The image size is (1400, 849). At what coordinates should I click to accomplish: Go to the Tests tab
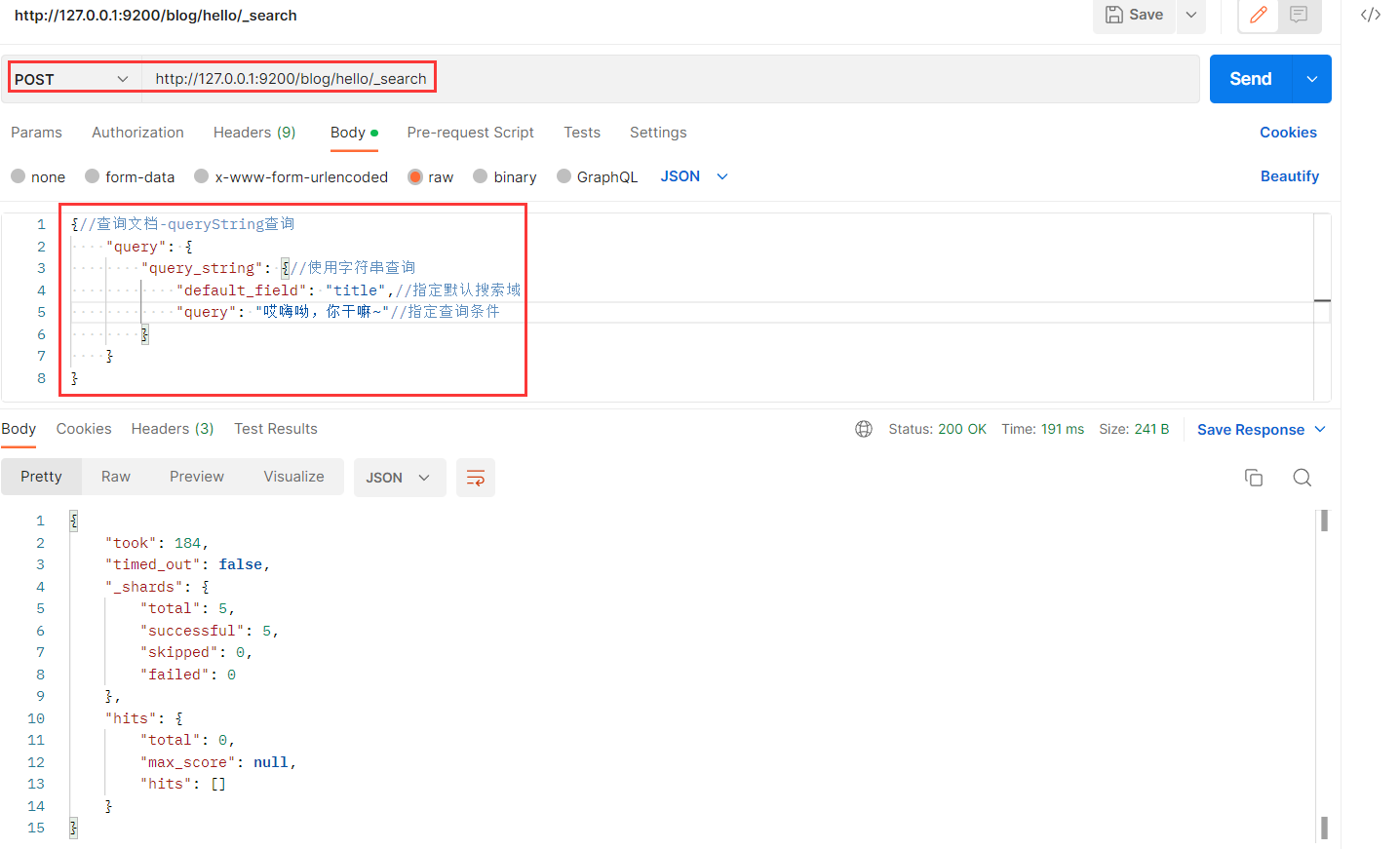[x=582, y=133]
